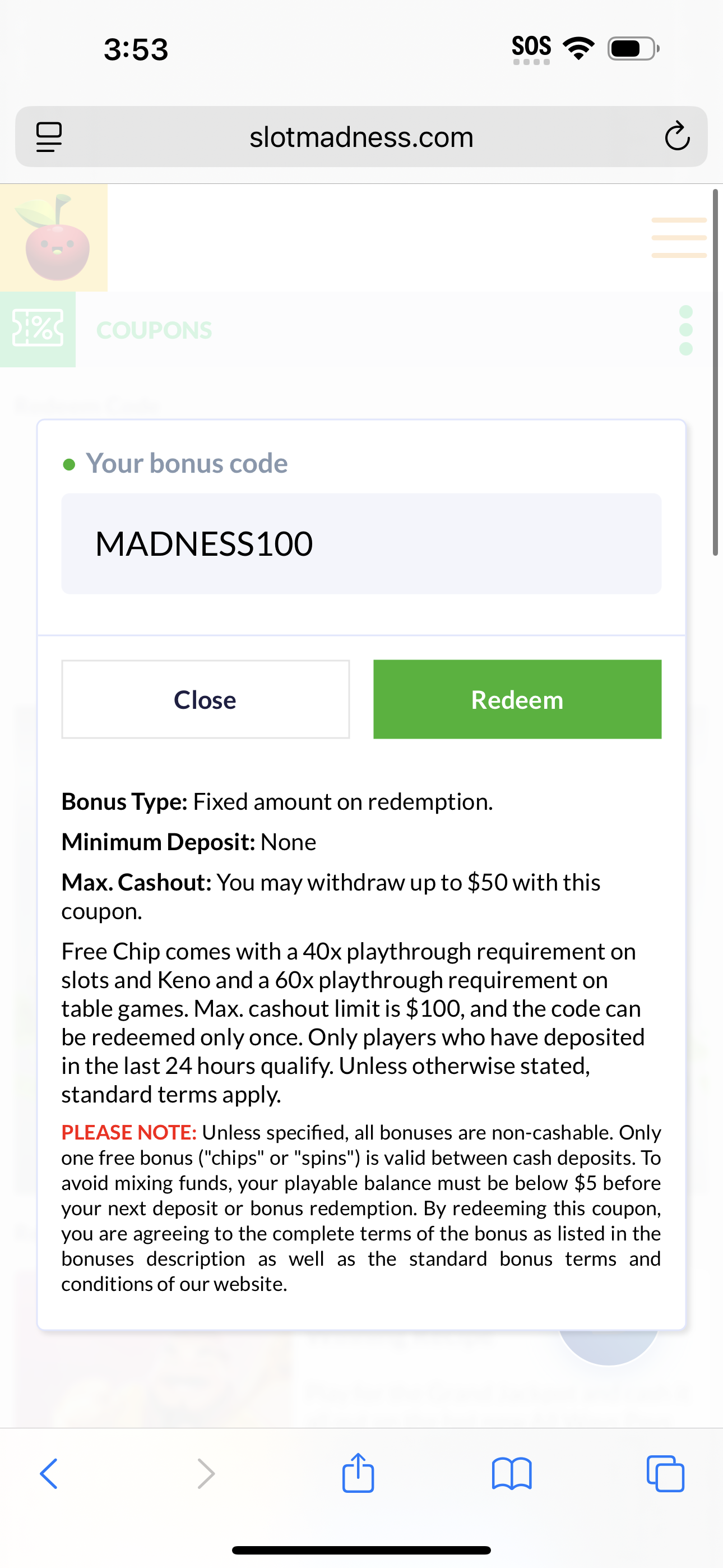Click the Close button in dialog

(206, 699)
